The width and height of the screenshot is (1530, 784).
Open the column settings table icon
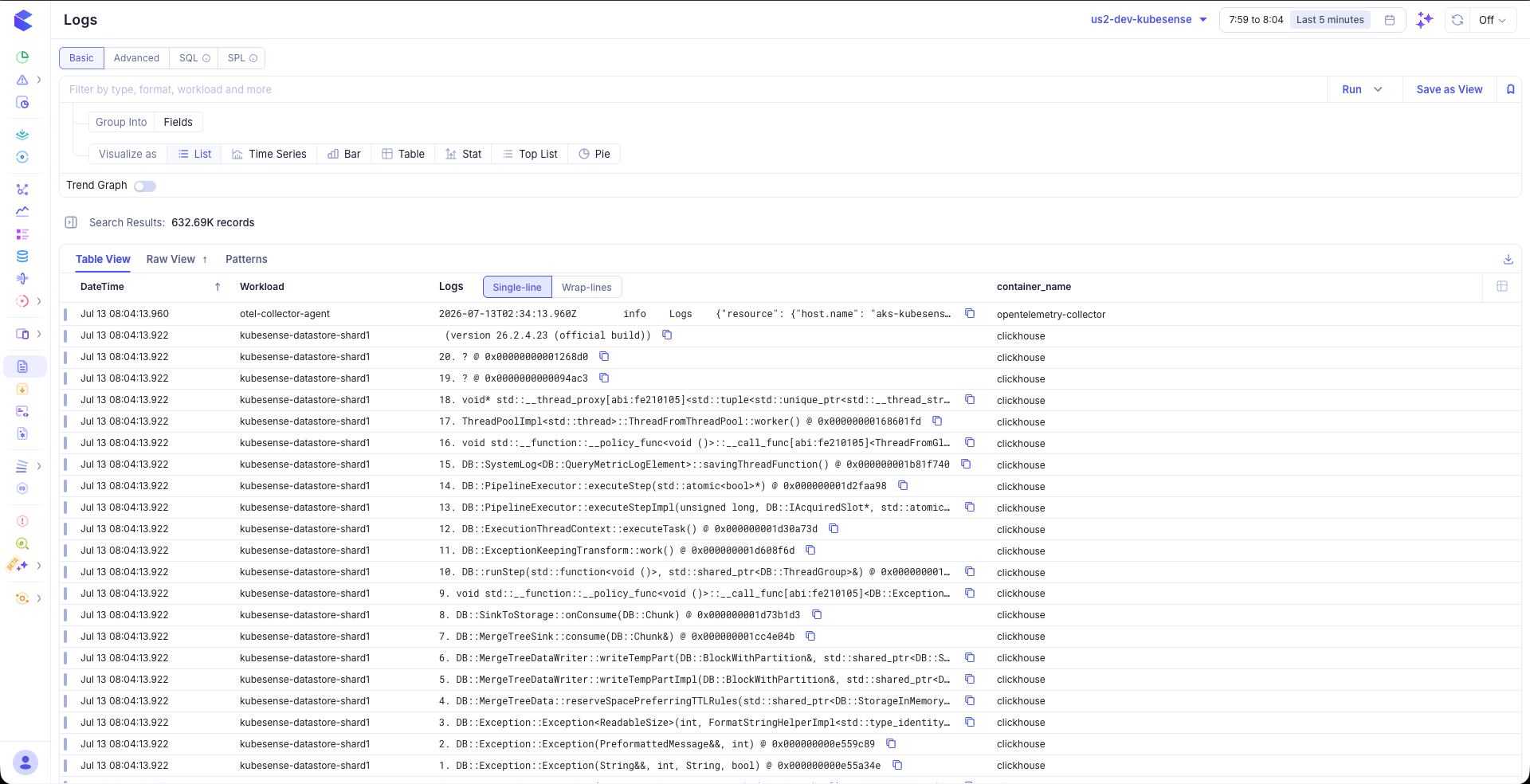pos(1502,286)
